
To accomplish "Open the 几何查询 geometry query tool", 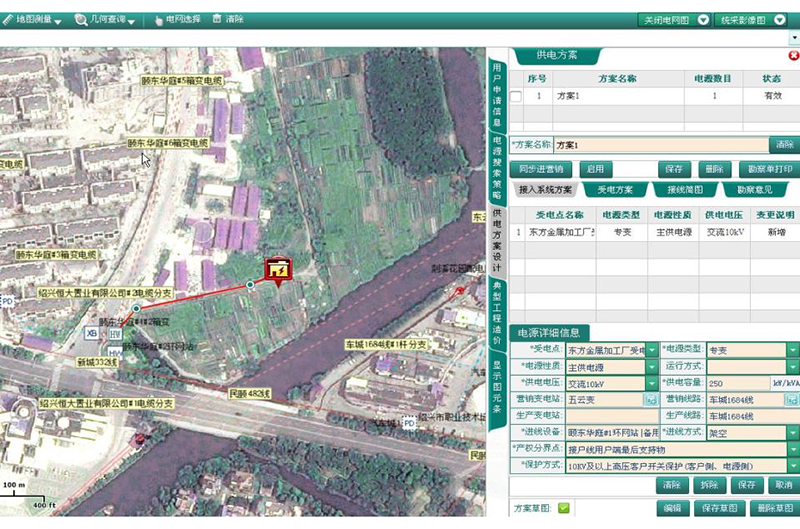I will point(105,20).
